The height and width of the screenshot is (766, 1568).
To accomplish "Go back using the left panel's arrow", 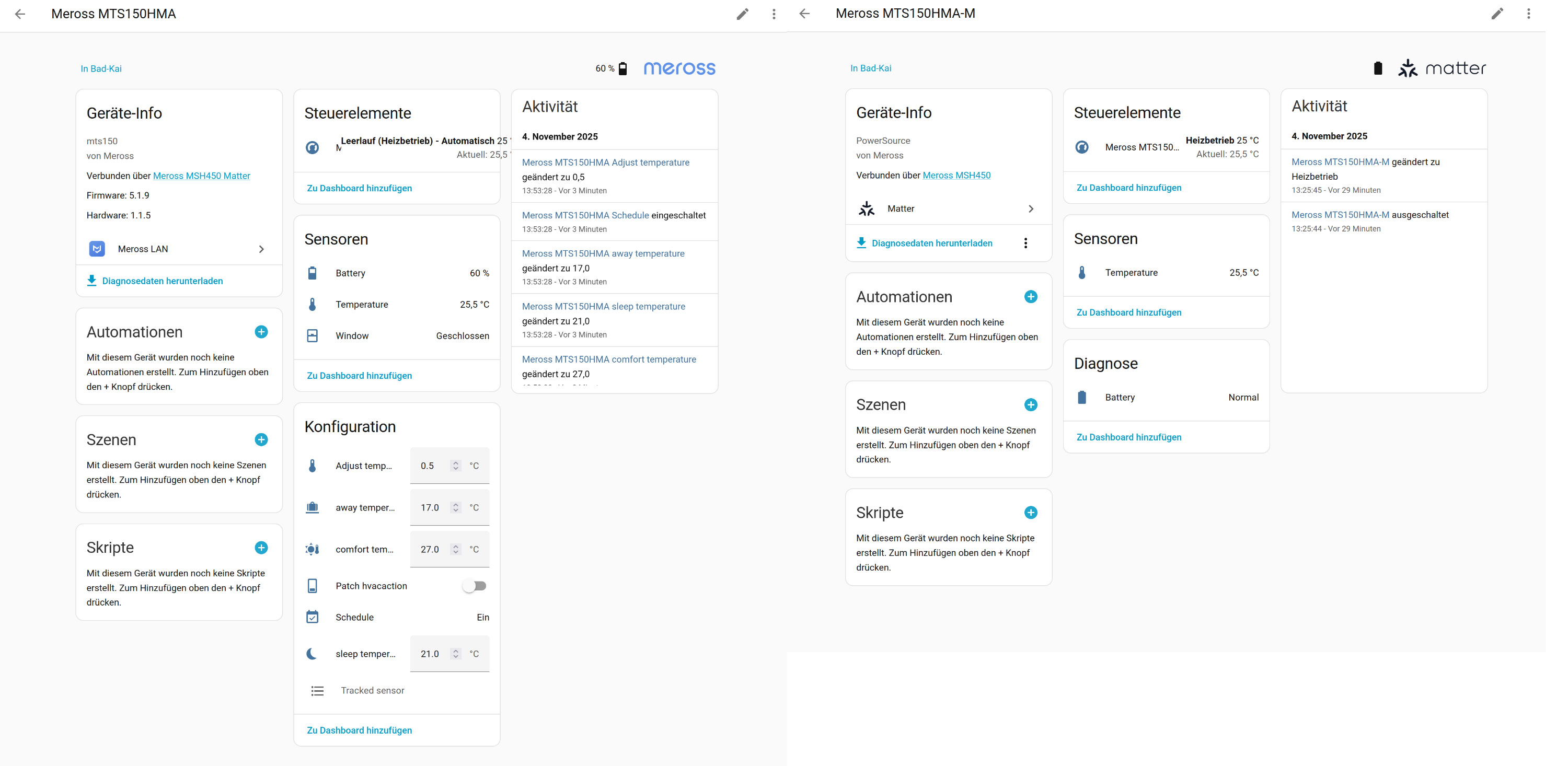I will click(20, 14).
